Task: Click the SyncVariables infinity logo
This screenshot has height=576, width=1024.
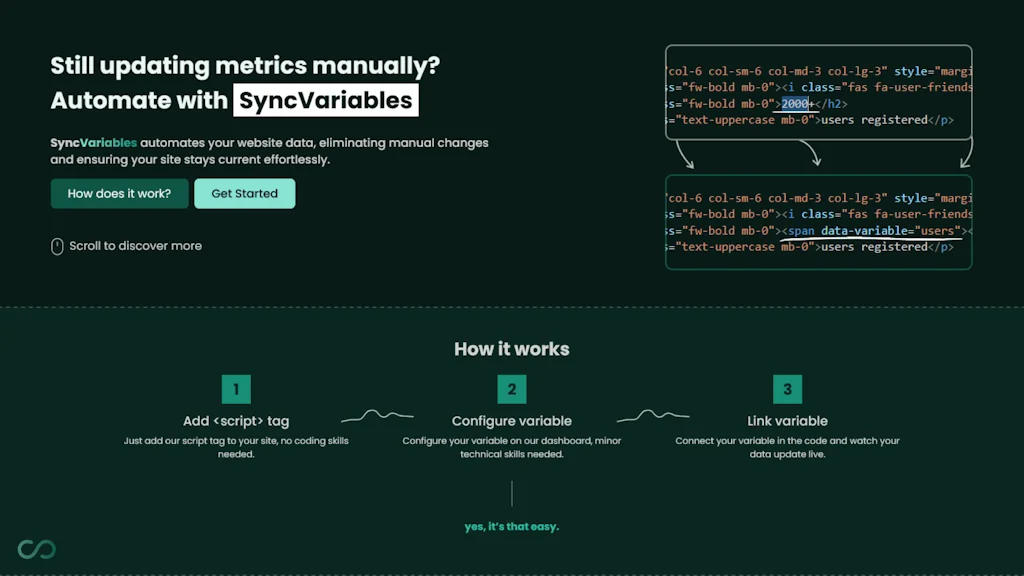Action: point(37,548)
